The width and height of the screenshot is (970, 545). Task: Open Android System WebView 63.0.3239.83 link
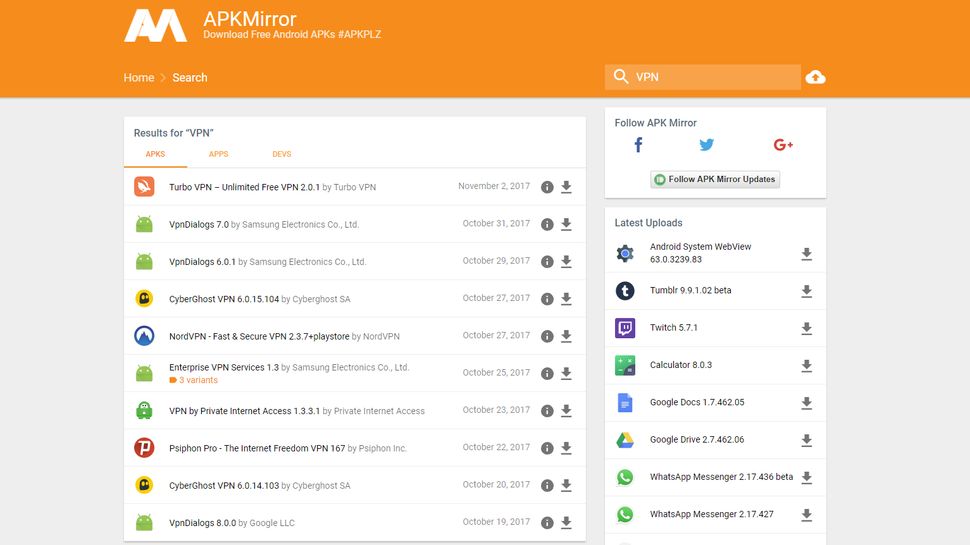(700, 253)
